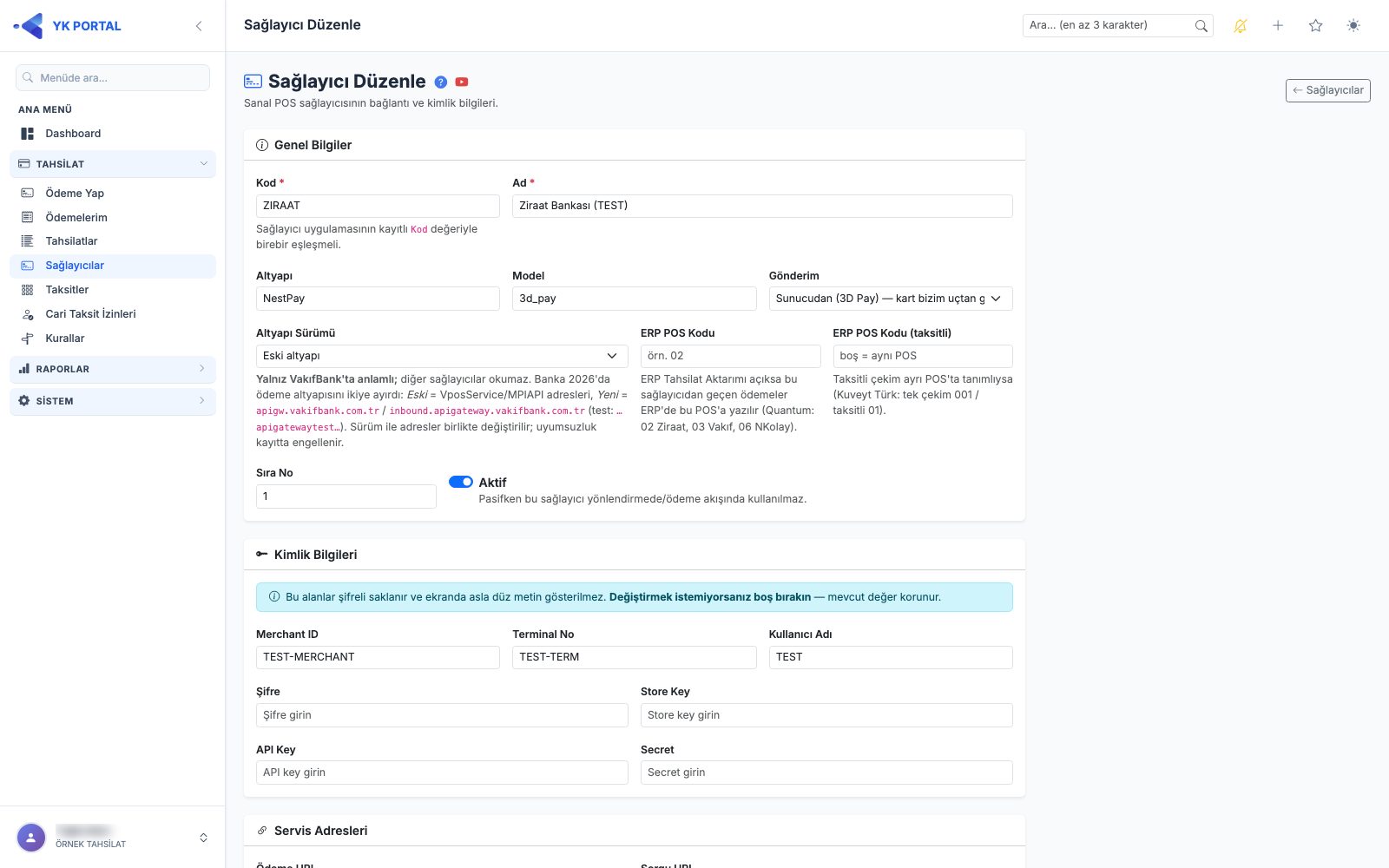The height and width of the screenshot is (868, 1389).
Task: Click the plus icon in top bar
Action: tap(1278, 26)
